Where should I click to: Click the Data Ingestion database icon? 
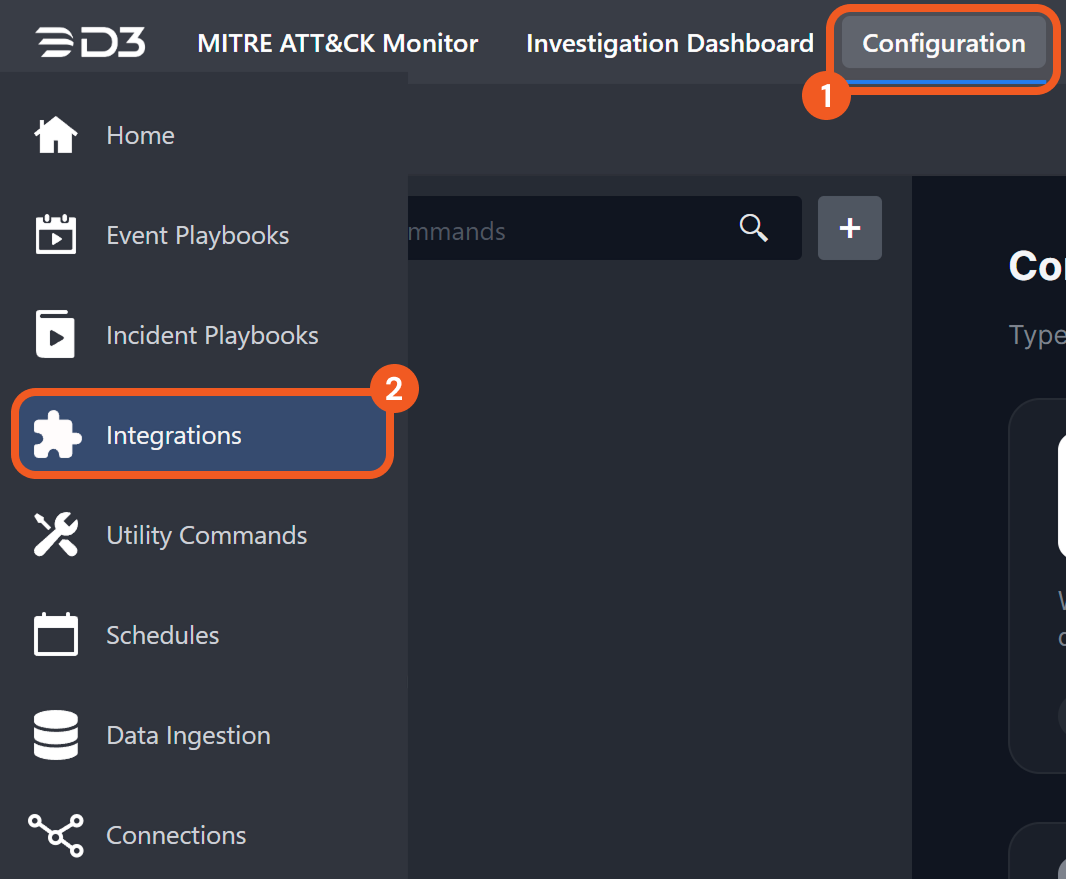(x=56, y=735)
